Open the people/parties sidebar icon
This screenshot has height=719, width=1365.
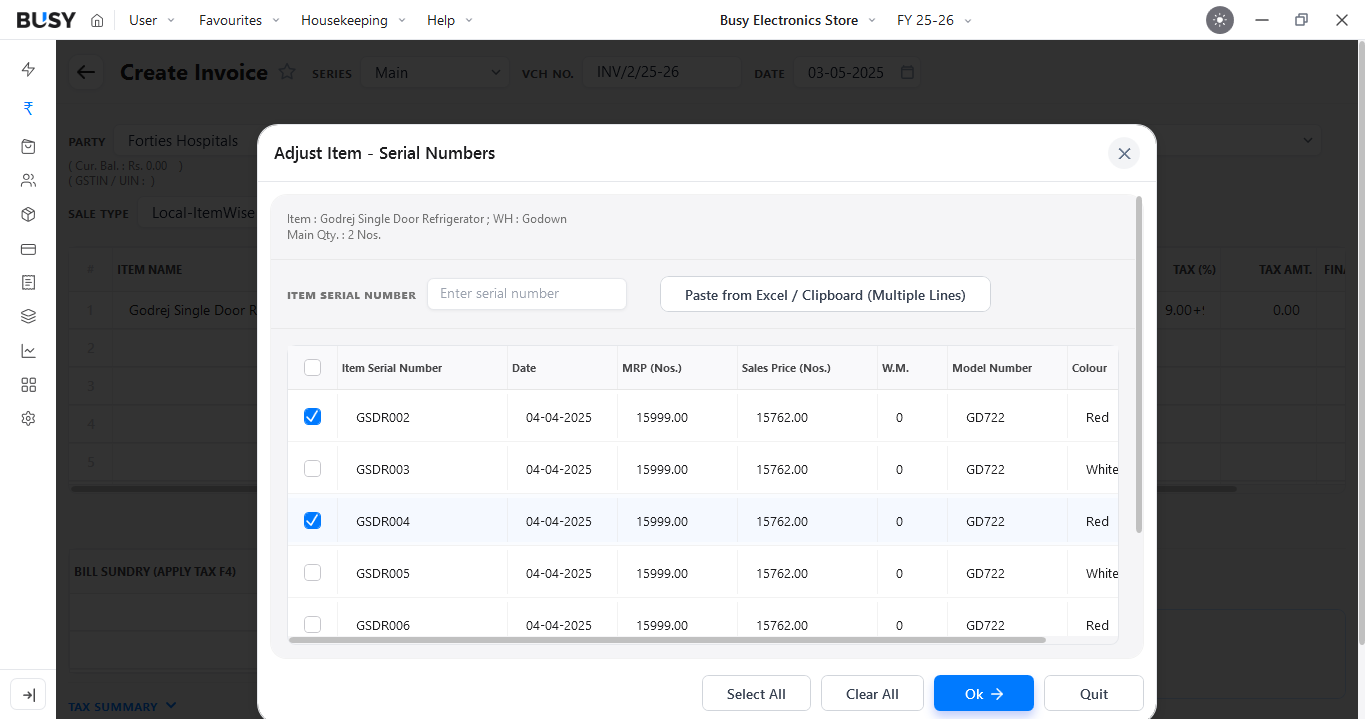click(x=28, y=181)
